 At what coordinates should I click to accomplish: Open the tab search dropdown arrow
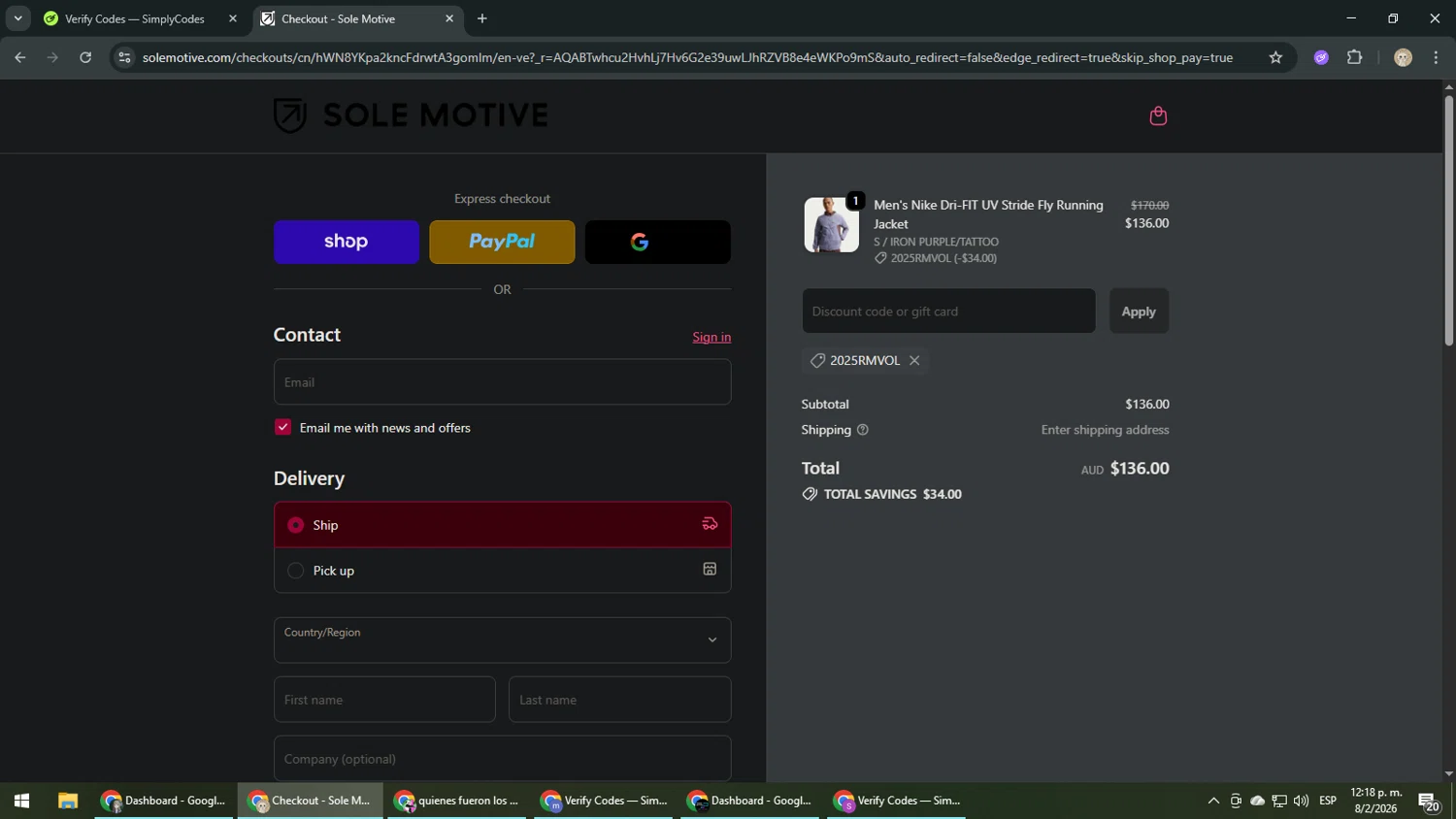click(x=17, y=18)
